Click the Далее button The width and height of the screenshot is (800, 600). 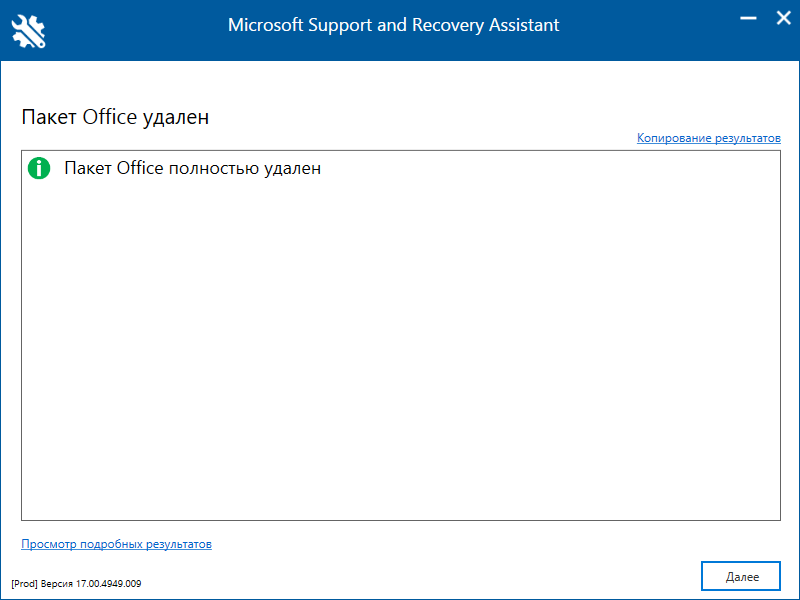(741, 576)
